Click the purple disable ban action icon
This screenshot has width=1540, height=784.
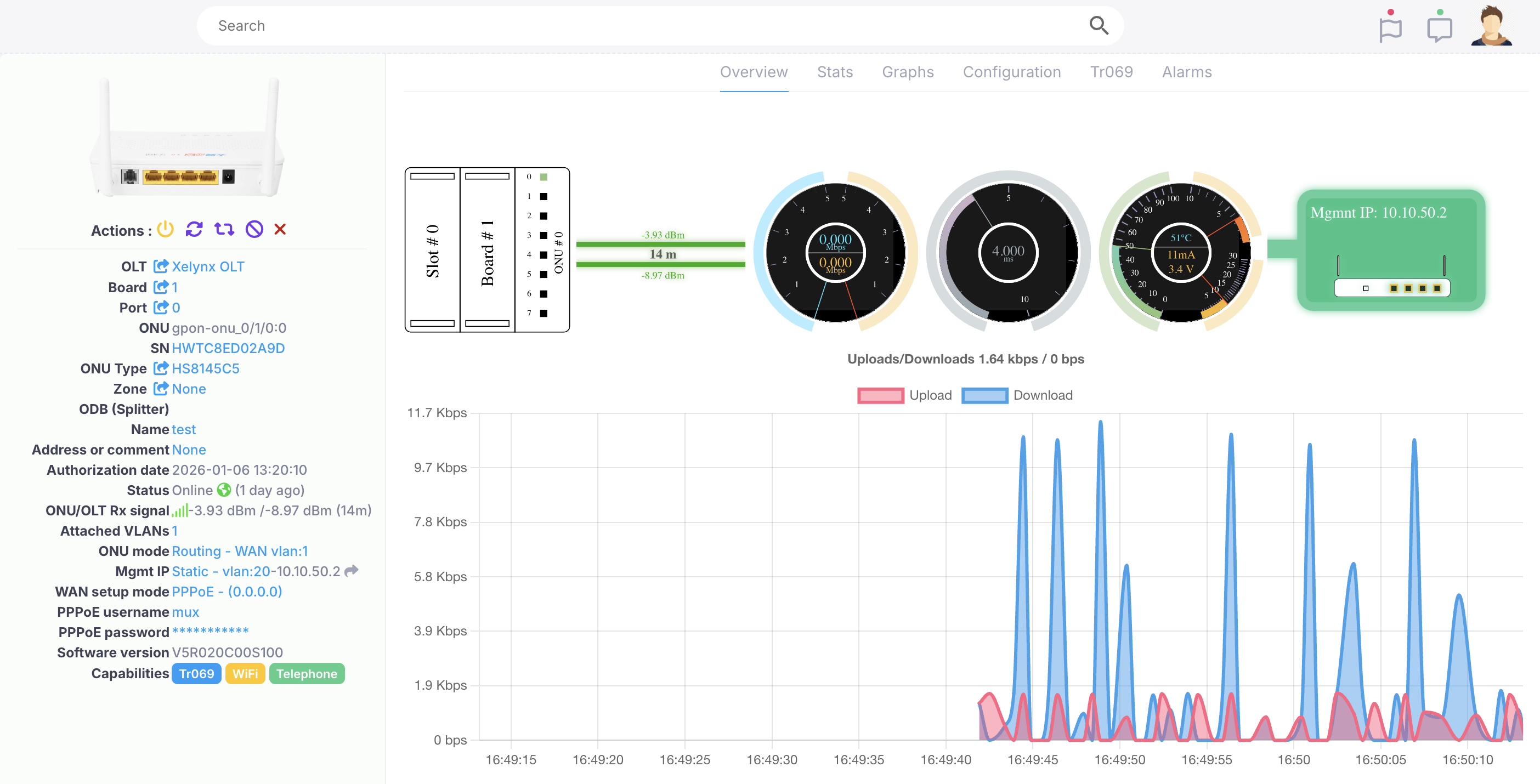coord(254,230)
